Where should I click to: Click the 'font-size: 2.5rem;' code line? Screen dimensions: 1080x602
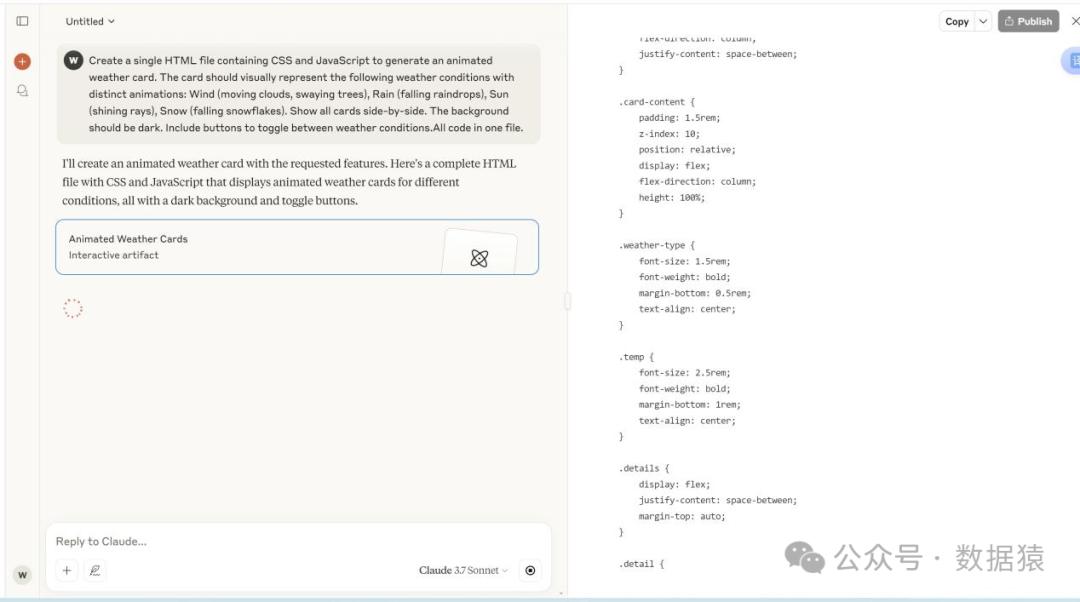pyautogui.click(x=685, y=373)
